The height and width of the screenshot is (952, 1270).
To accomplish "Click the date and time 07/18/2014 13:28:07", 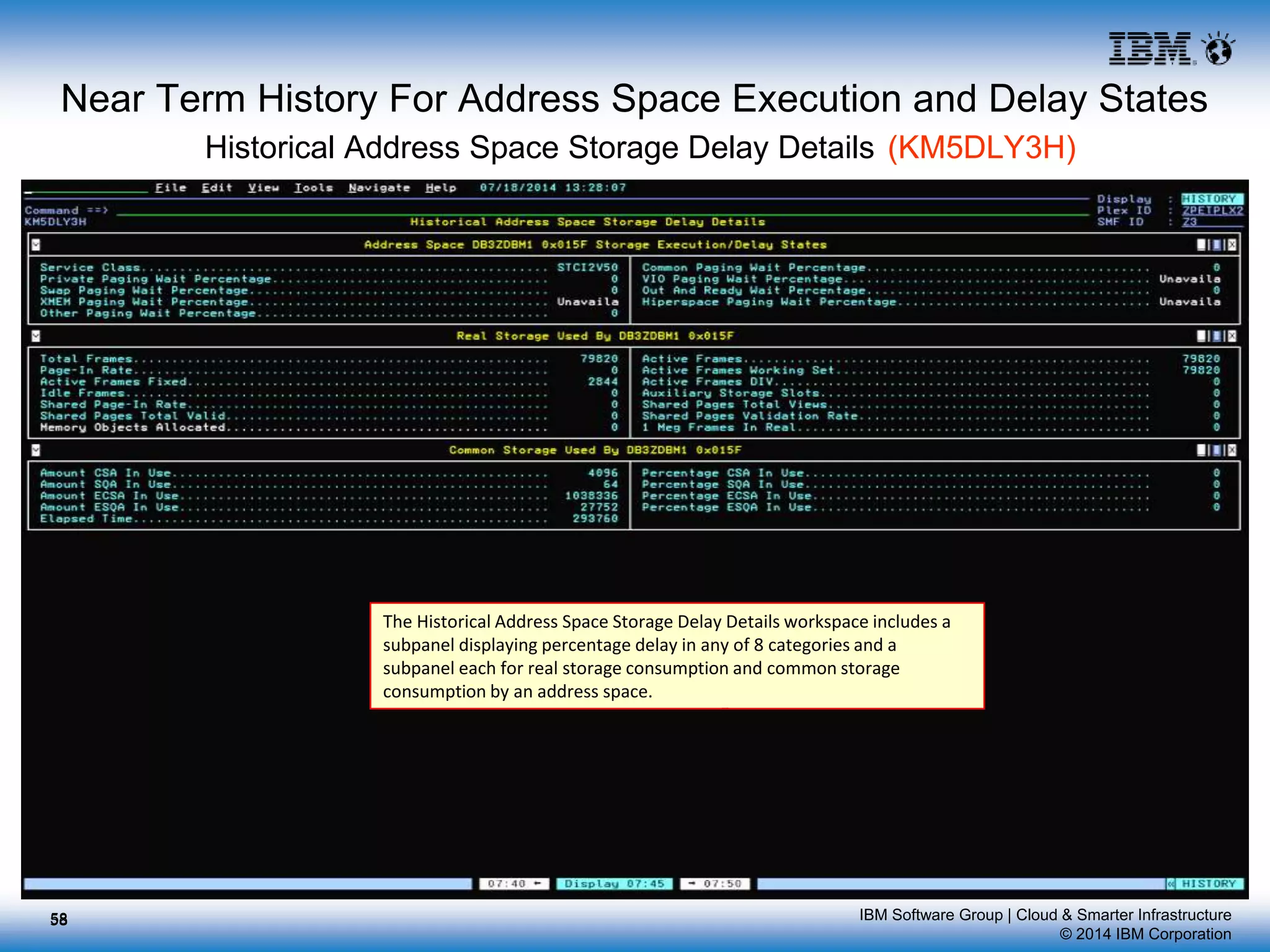I will click(x=553, y=188).
